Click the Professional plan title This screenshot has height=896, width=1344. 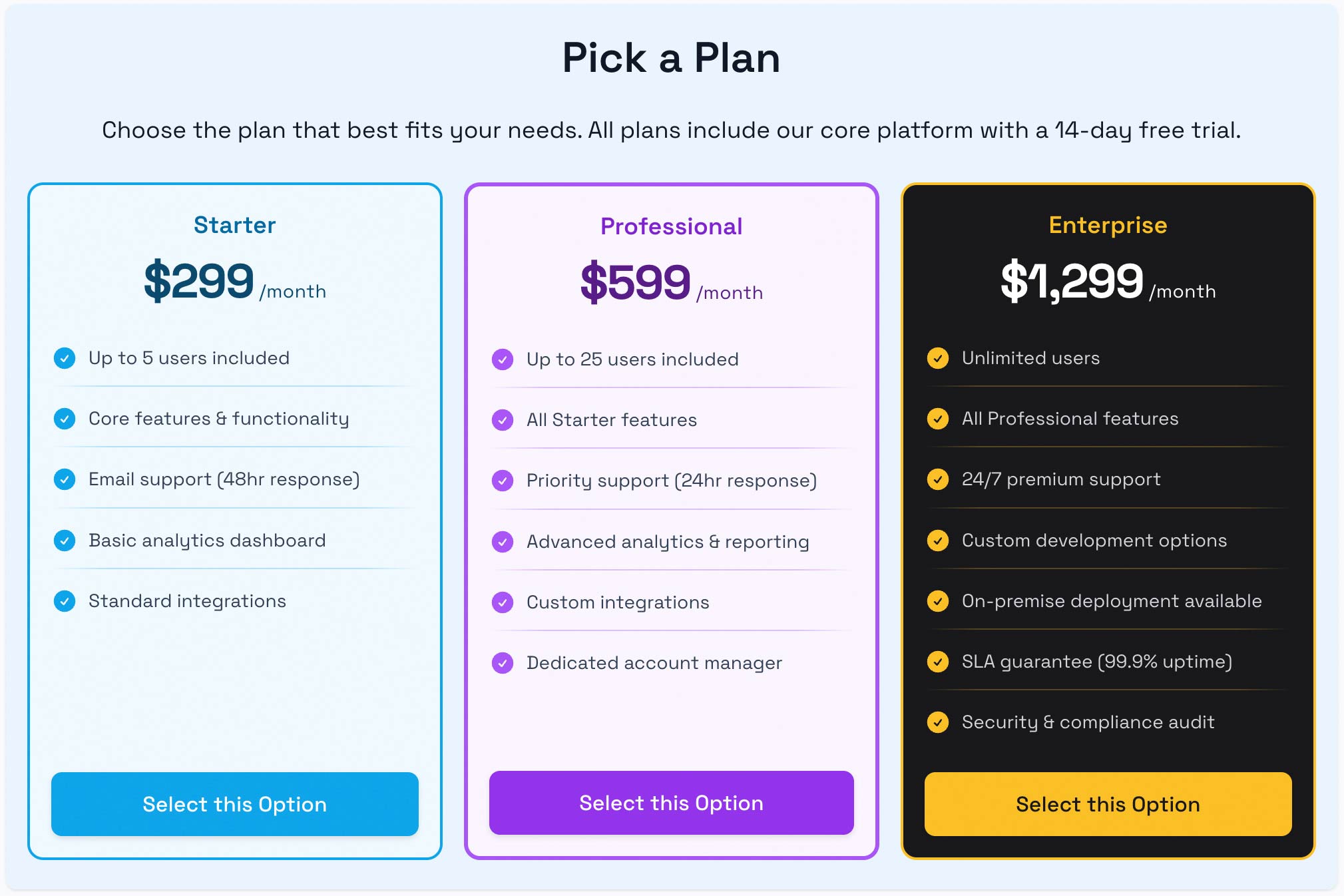click(x=670, y=226)
